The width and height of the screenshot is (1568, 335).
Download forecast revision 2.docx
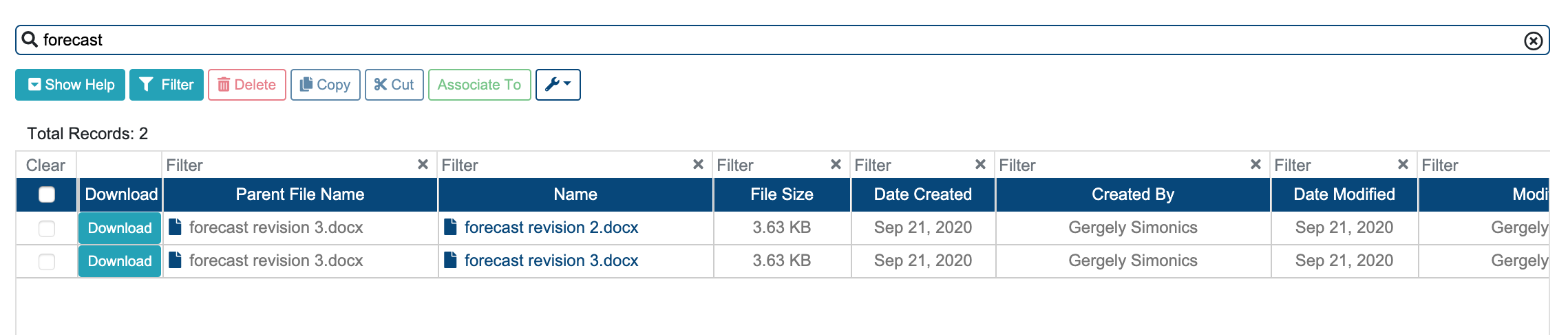click(x=120, y=228)
